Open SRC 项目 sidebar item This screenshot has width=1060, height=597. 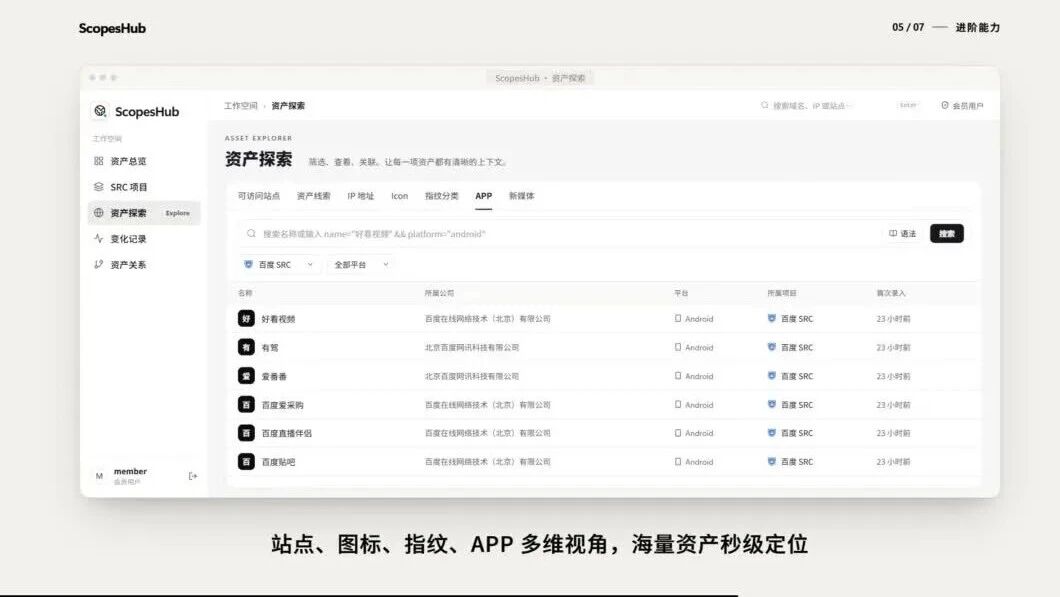coord(144,187)
